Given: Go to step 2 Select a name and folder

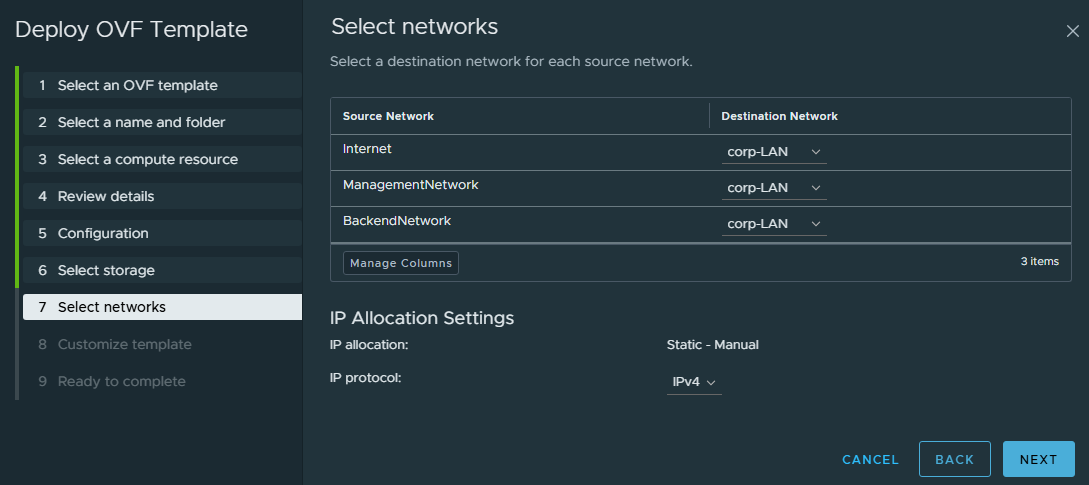Looking at the screenshot, I should pyautogui.click(x=141, y=123).
